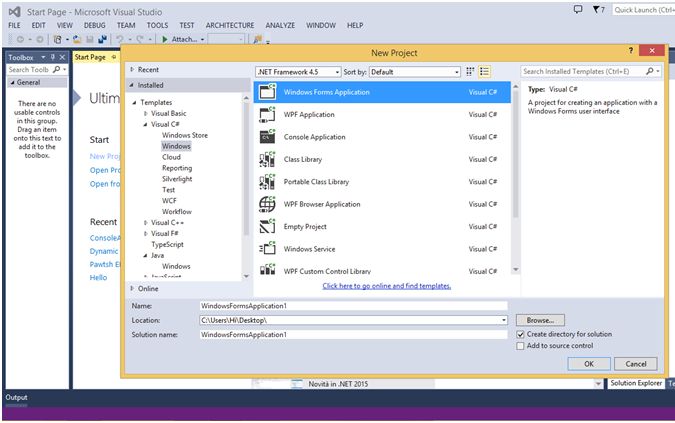Screen dimensions: 675x423
Task: Click the Save All toolbar icon
Action: click(102, 39)
